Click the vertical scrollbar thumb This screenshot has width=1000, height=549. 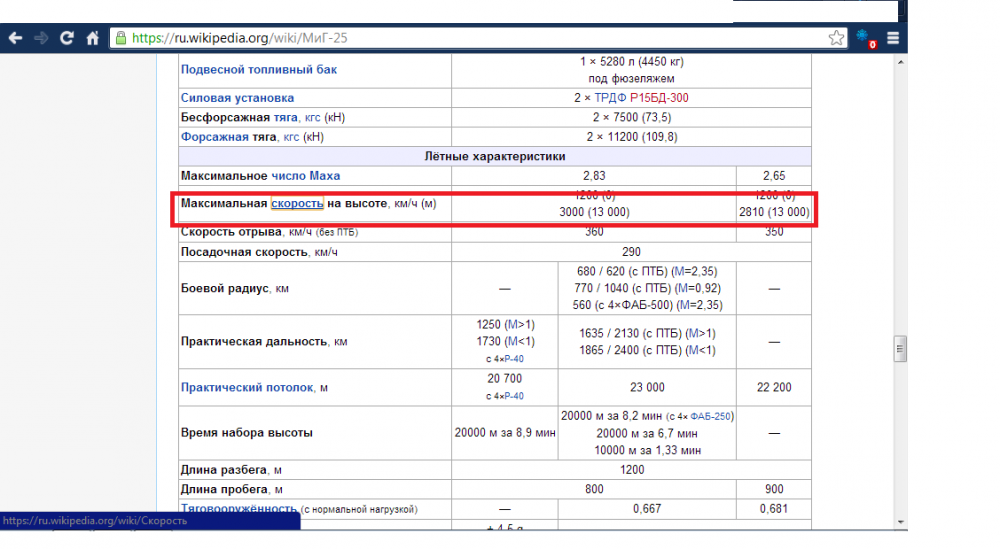click(900, 349)
